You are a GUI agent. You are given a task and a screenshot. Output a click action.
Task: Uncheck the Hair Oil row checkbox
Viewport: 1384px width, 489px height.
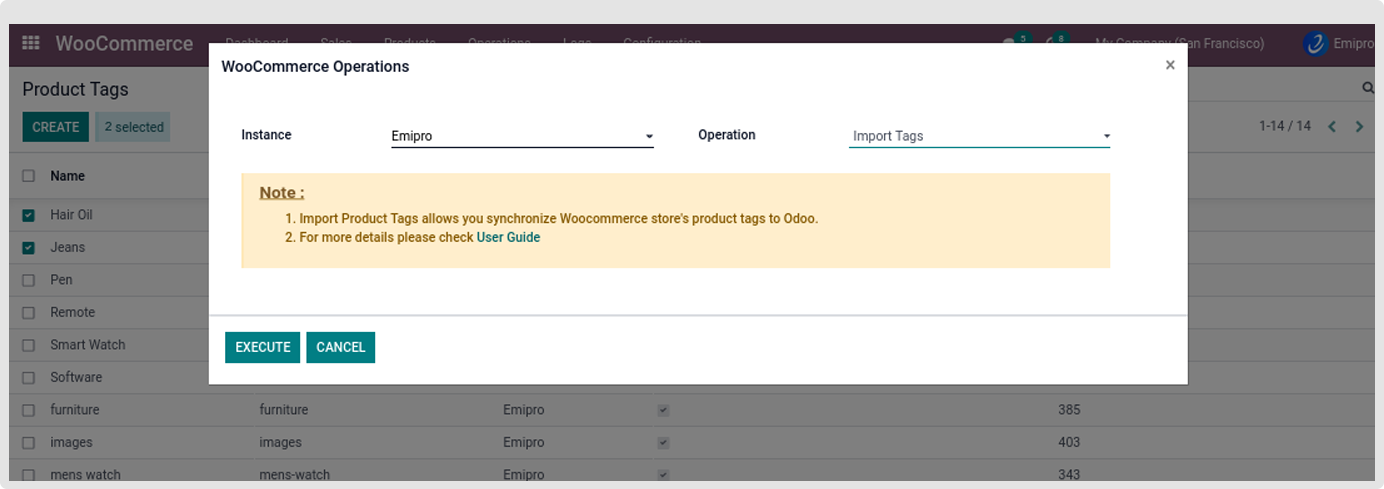[x=28, y=215]
